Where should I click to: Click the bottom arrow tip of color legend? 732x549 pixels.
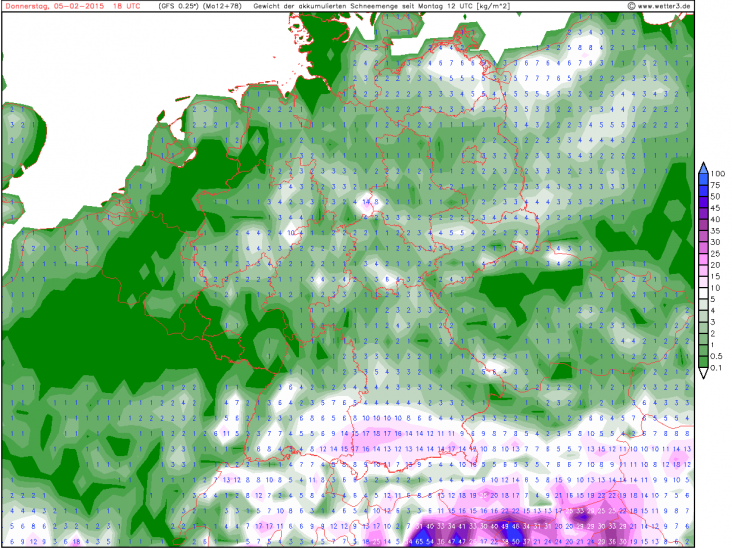pyautogui.click(x=702, y=377)
